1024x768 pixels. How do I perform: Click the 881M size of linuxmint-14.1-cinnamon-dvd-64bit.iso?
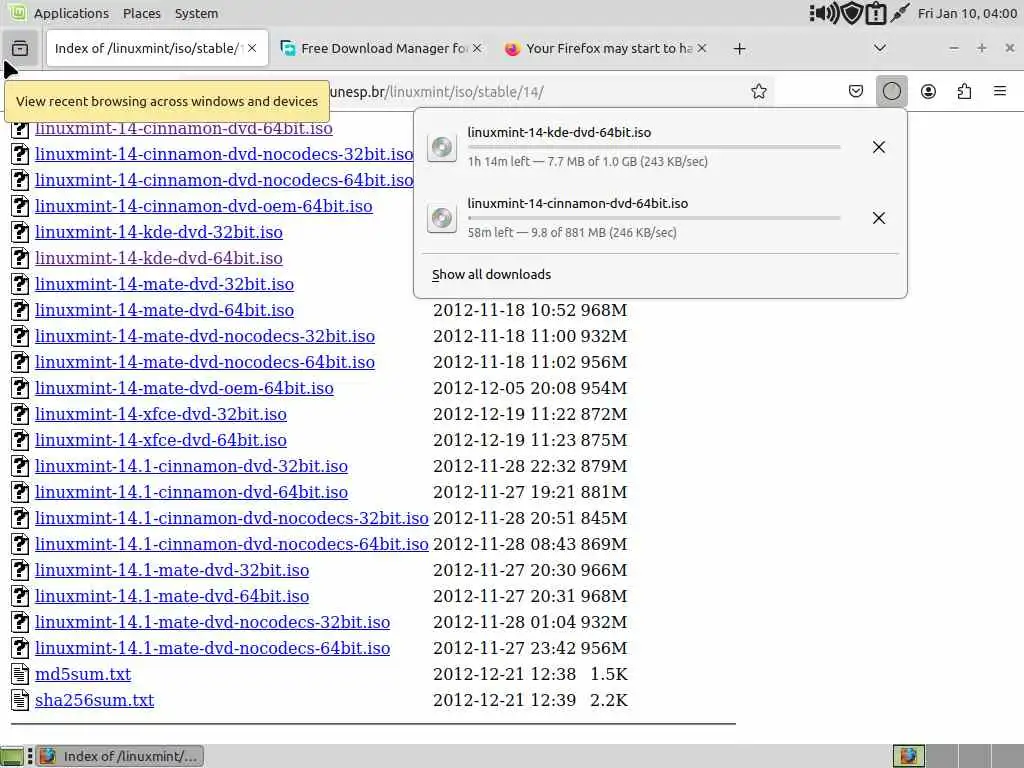(x=604, y=492)
